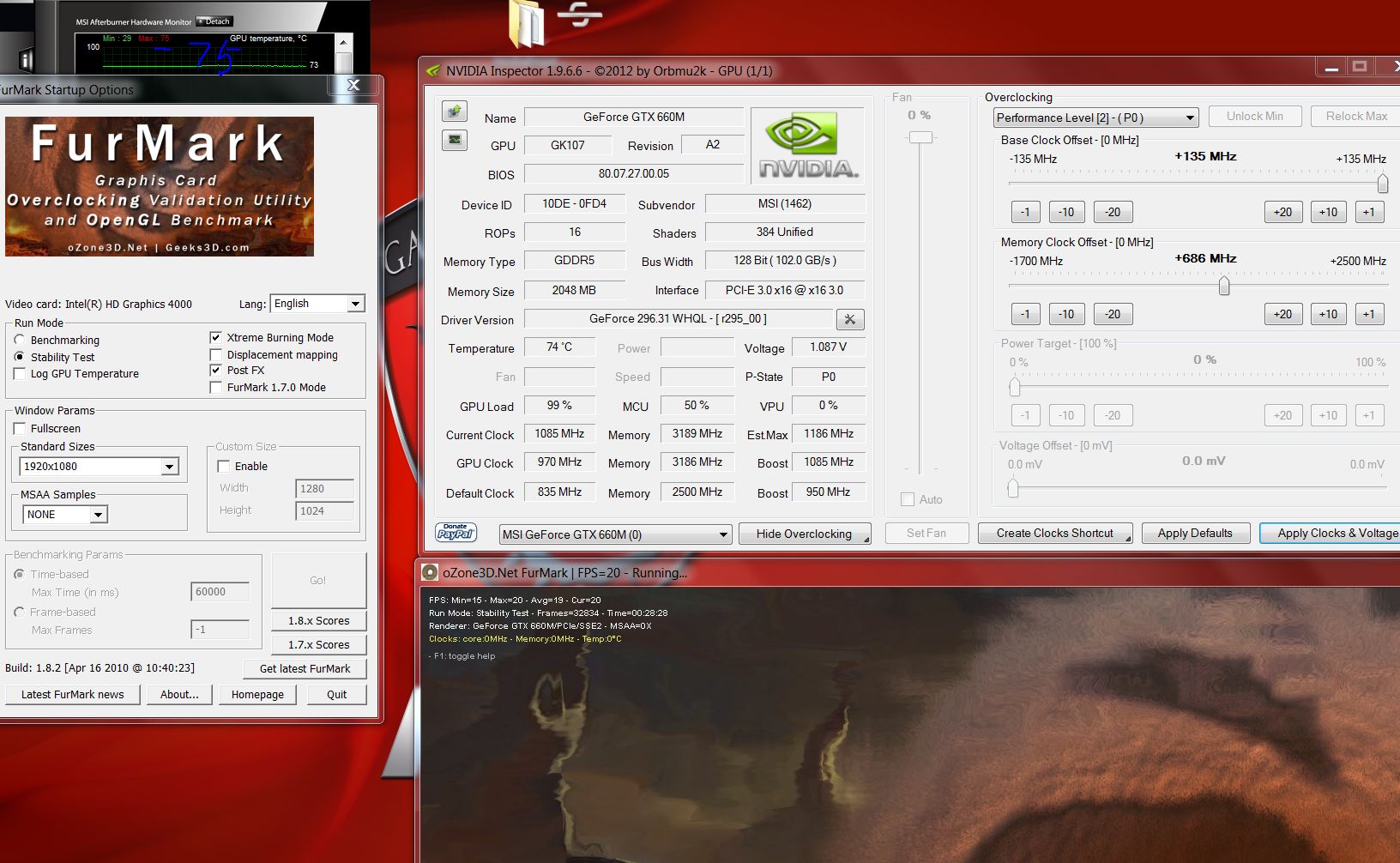This screenshot has width=1400, height=863.
Task: Click the BIOS version 80.07.27.00.05
Action: tap(634, 173)
